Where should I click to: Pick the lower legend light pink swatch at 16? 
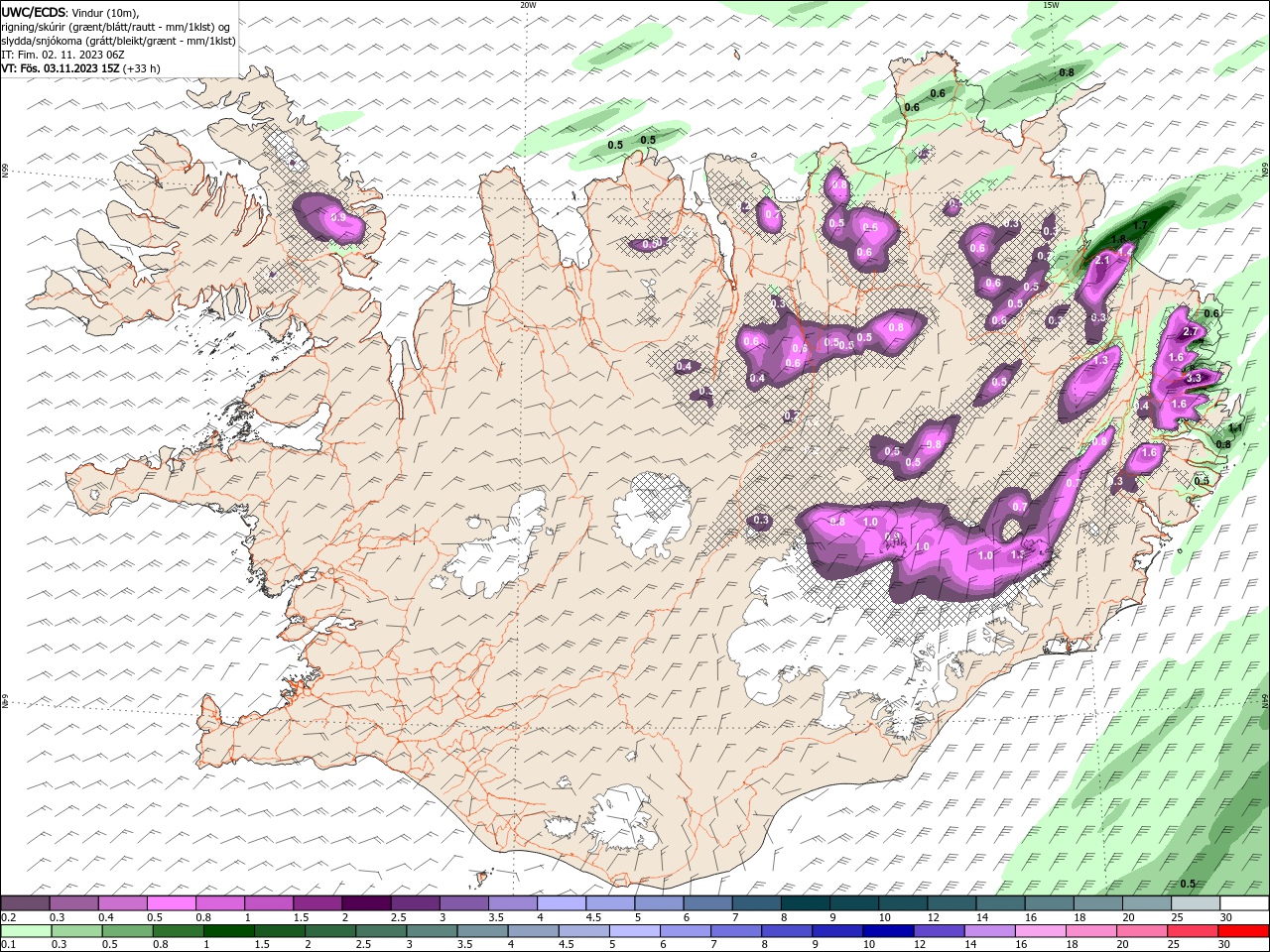(x=1040, y=931)
